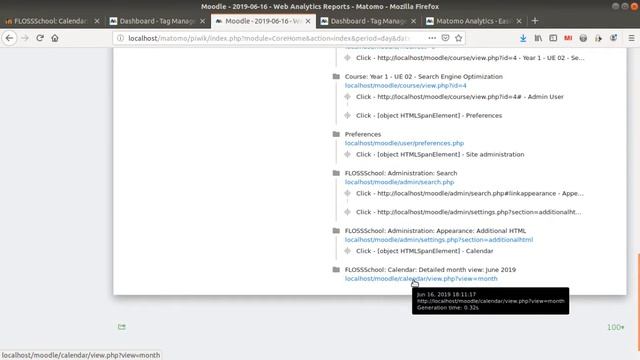Close the active Moodle 2019-06-16 tab
The height and width of the screenshot is (360, 640).
click(308, 21)
